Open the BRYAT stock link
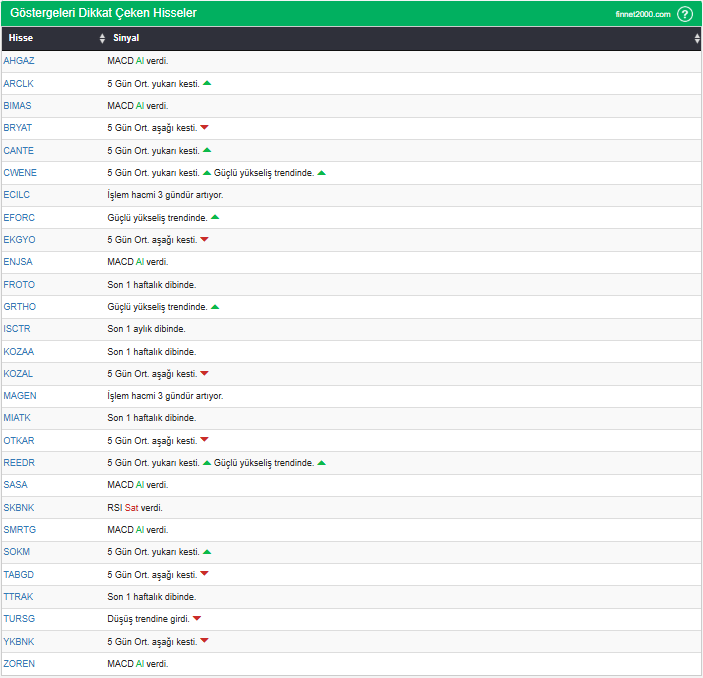The width and height of the screenshot is (703, 678). pyautogui.click(x=17, y=128)
